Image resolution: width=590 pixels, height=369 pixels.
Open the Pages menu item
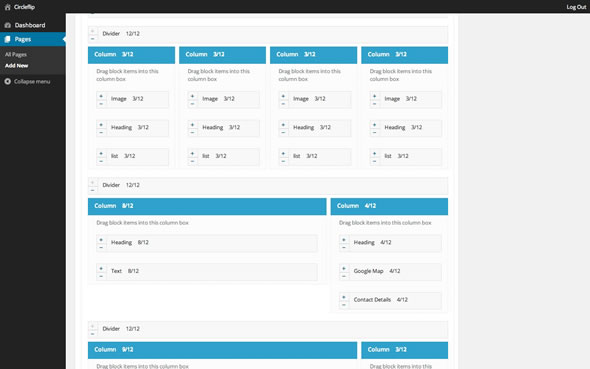coord(33,39)
